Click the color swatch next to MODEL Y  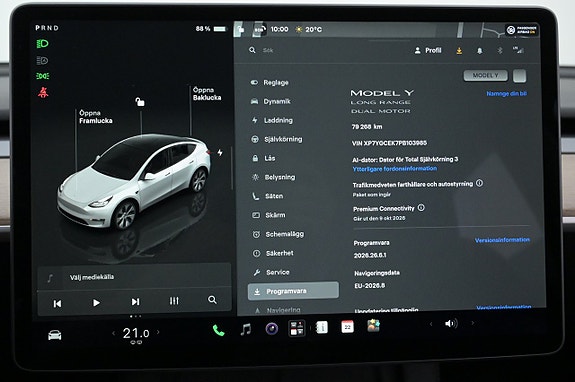519,76
